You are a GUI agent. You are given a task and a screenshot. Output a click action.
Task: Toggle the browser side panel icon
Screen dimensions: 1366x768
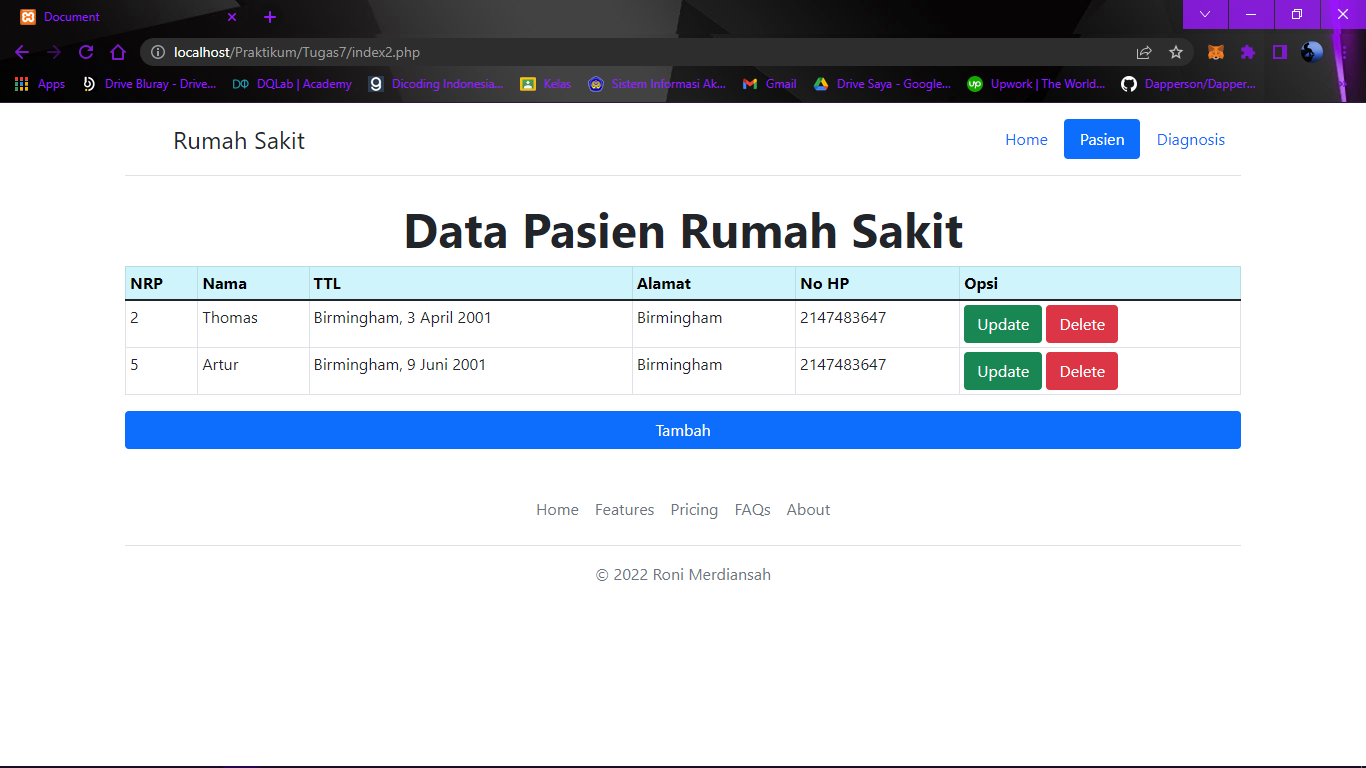(1280, 52)
